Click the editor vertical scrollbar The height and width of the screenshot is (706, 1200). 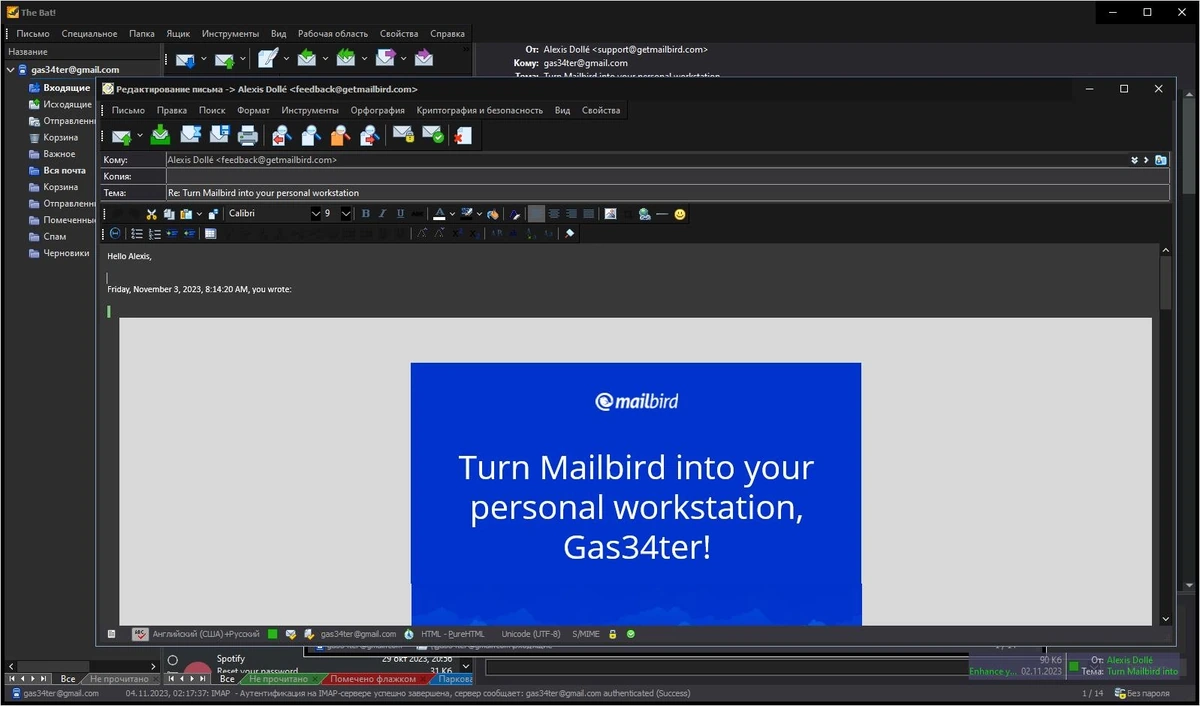[x=1165, y=435]
